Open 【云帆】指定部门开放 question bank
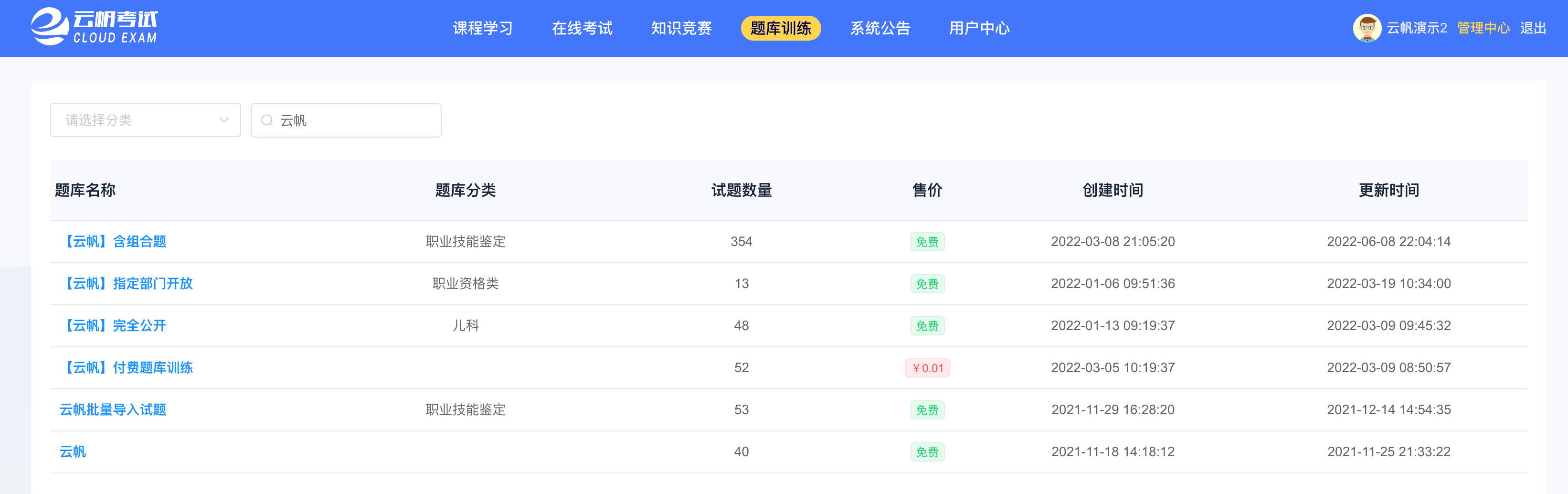The image size is (1568, 494). tap(127, 283)
